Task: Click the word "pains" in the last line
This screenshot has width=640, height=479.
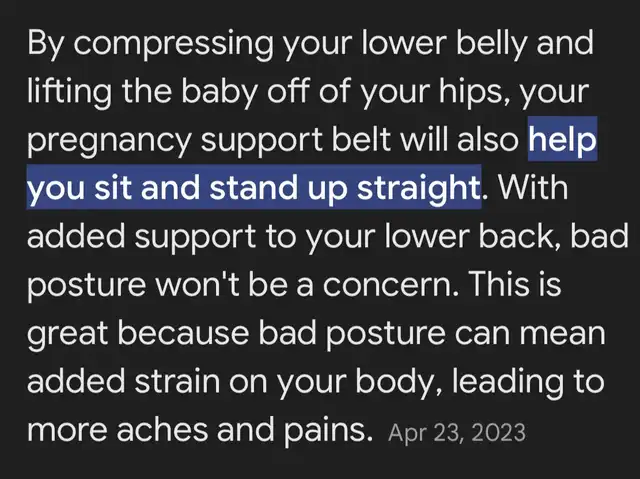Action: coord(326,431)
